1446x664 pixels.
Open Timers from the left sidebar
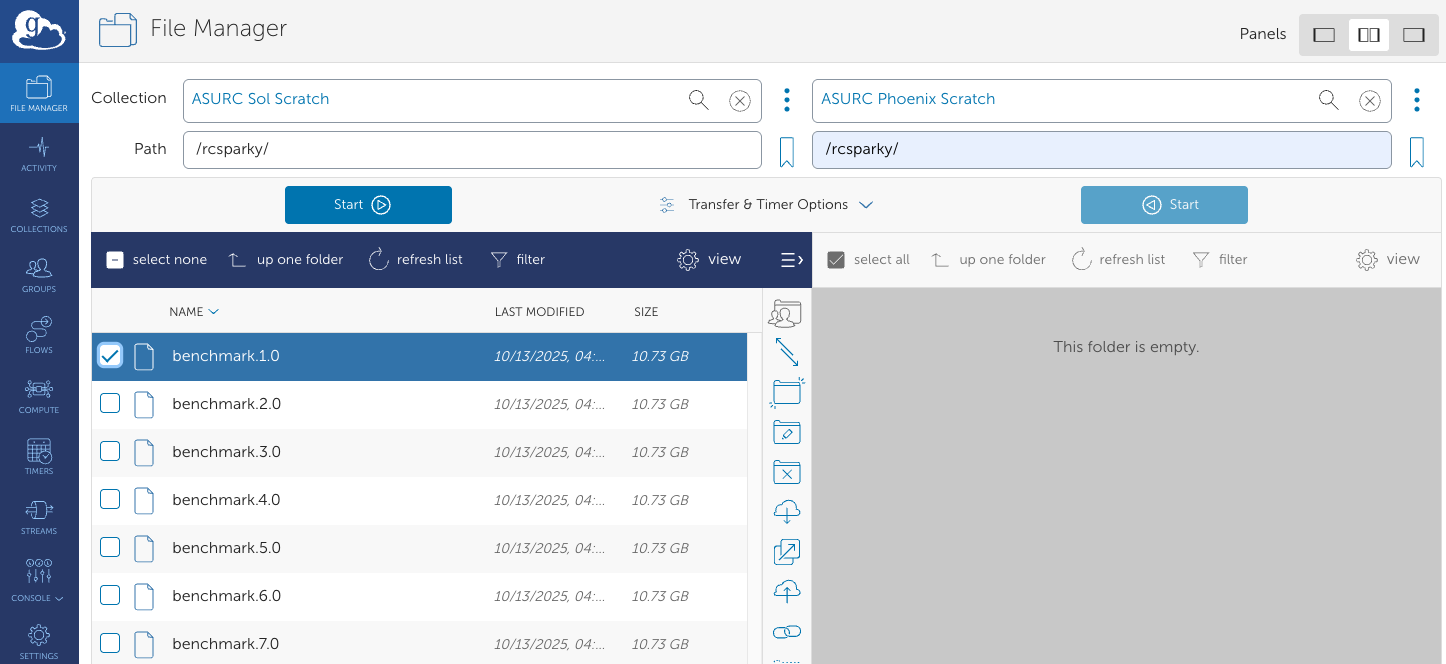point(39,455)
